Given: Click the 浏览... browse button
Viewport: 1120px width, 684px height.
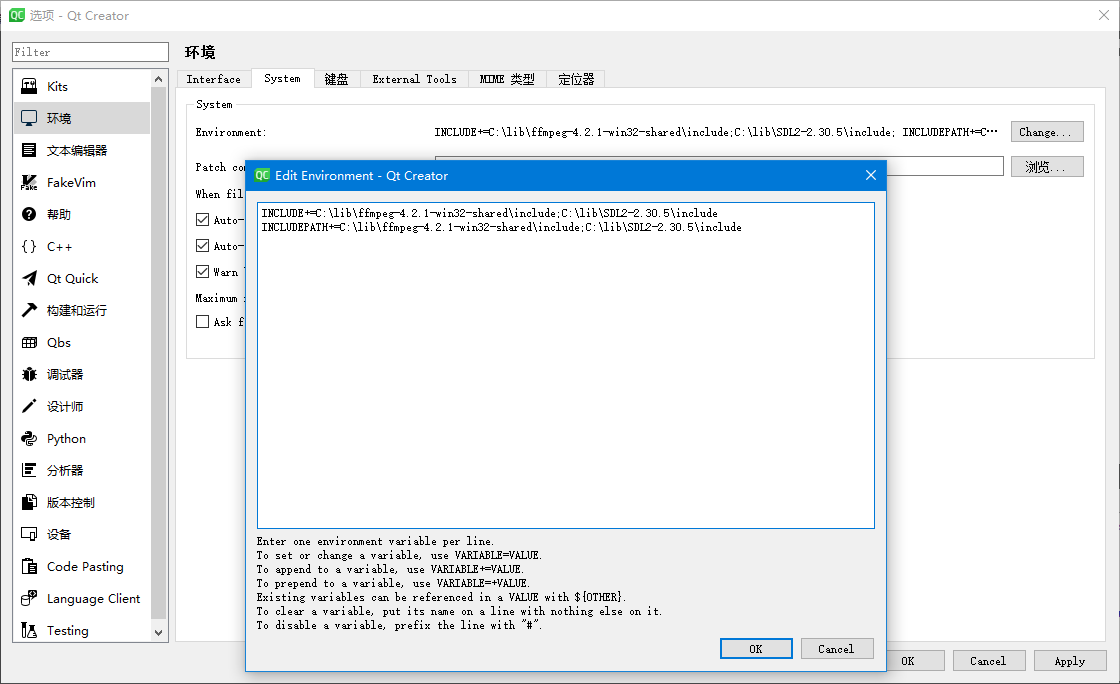Looking at the screenshot, I should [1046, 167].
